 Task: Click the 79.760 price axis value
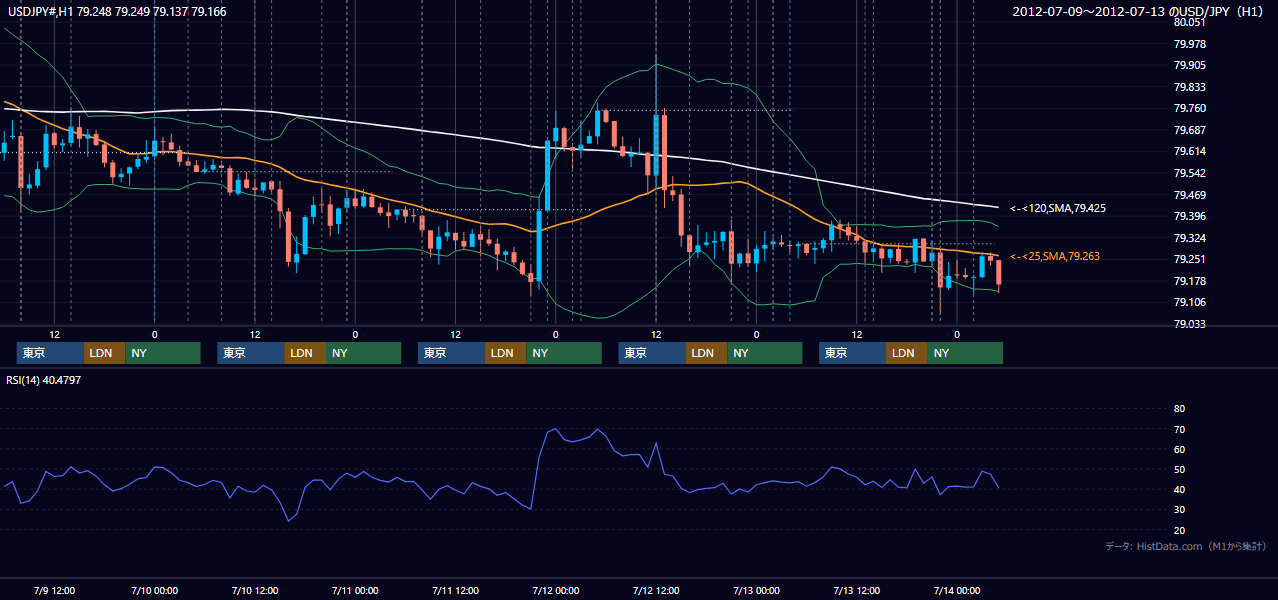(1189, 108)
